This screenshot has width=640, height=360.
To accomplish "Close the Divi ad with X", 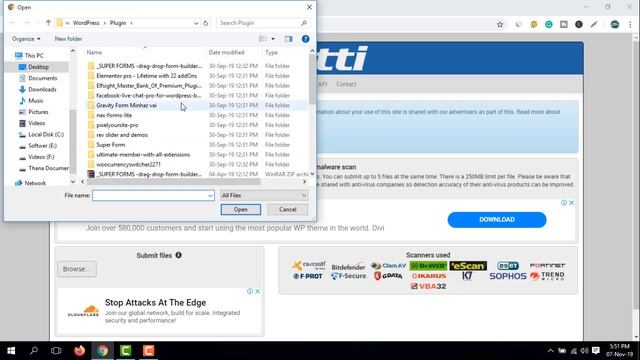I will click(571, 202).
